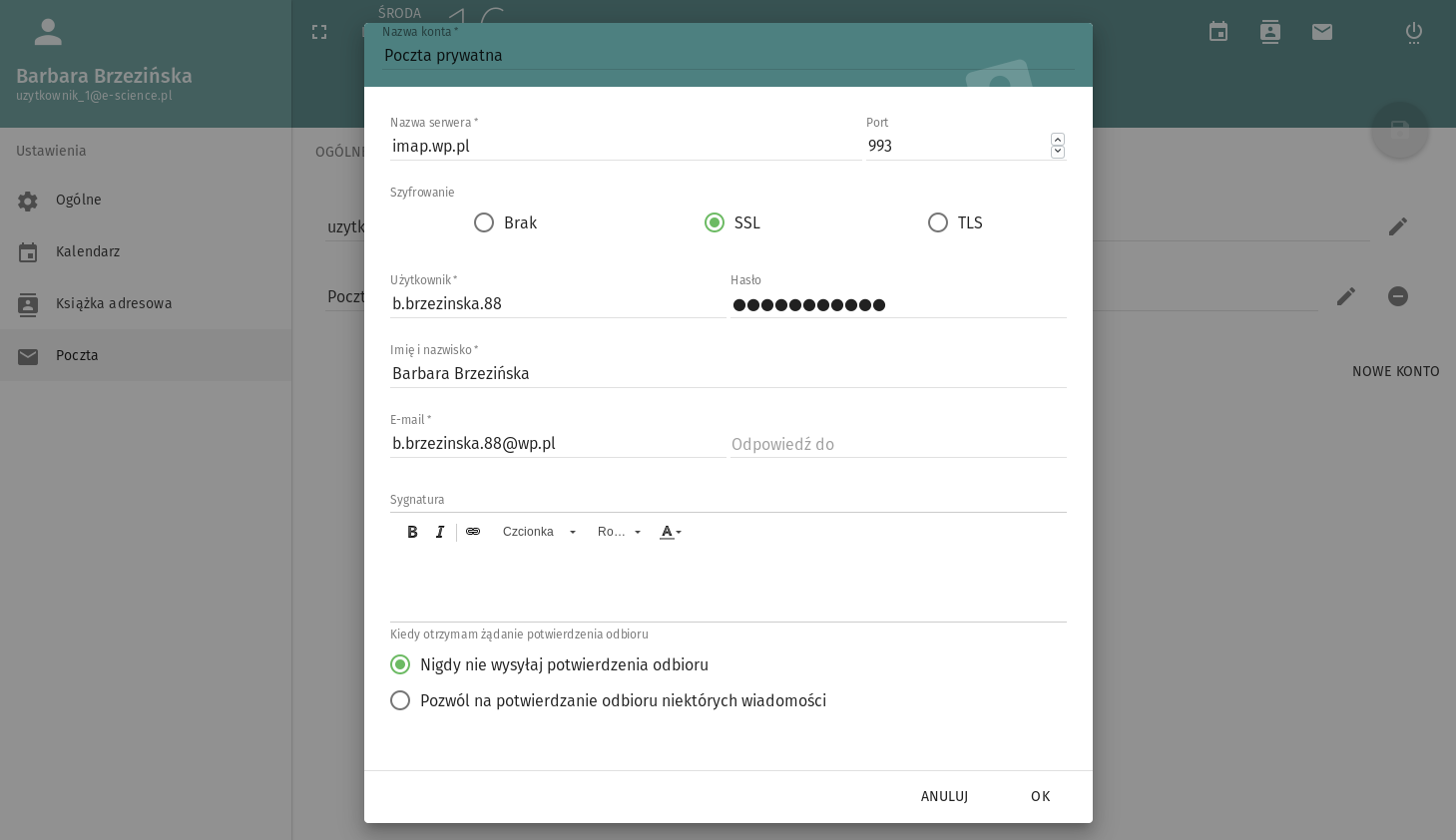Open Poczta settings in sidebar

(x=146, y=355)
